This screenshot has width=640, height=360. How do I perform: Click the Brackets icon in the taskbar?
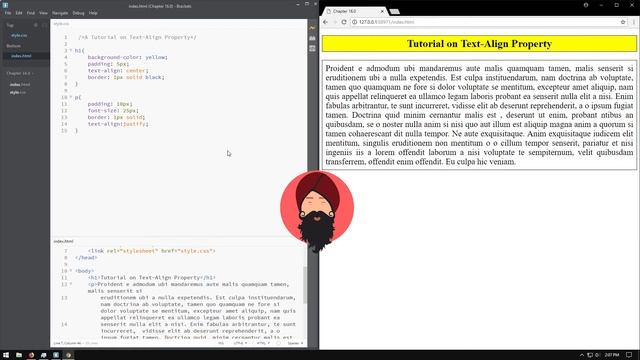(x=56, y=355)
